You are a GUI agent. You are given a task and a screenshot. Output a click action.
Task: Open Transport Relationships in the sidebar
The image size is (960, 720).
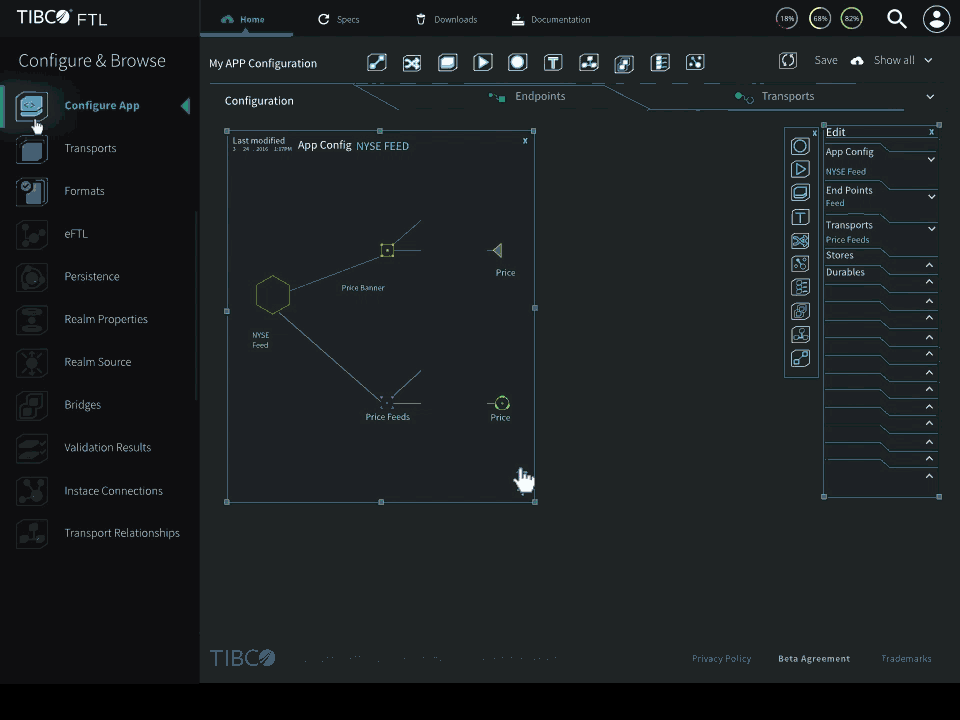pyautogui.click(x=122, y=533)
